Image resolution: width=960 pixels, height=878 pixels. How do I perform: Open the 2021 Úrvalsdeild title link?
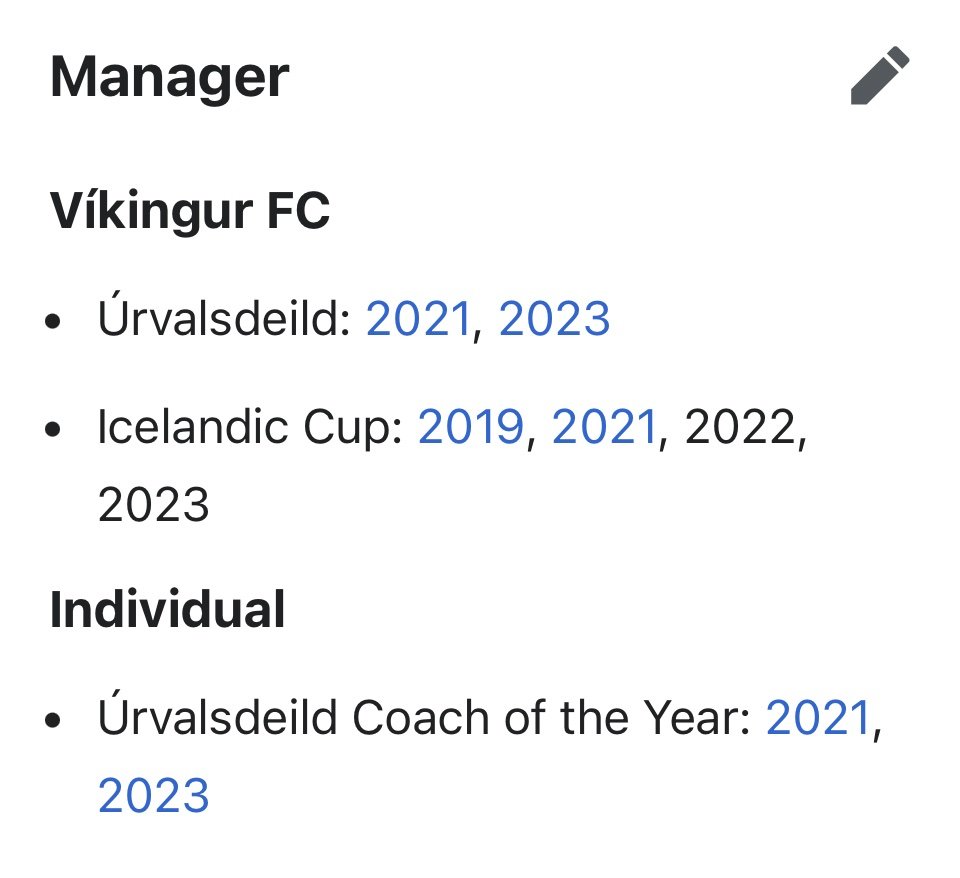tap(419, 319)
